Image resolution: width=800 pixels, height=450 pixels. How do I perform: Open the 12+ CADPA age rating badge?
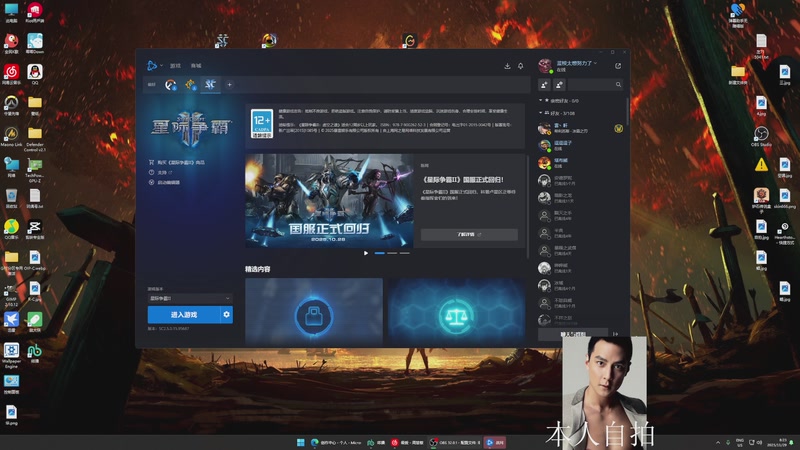262,125
